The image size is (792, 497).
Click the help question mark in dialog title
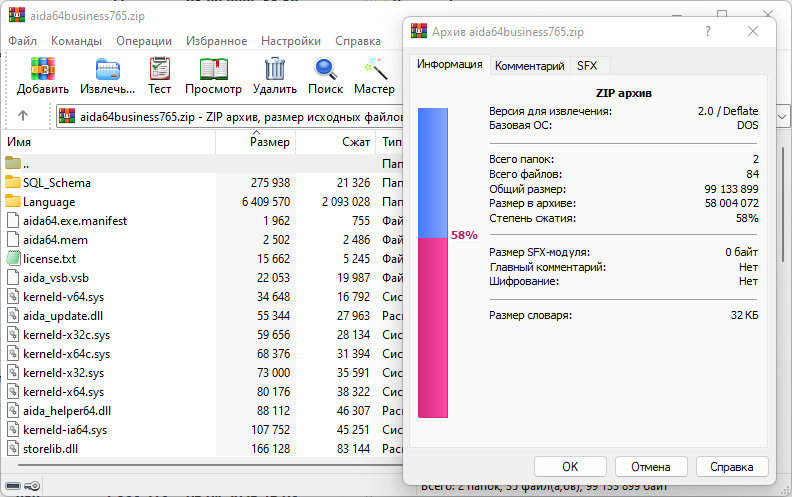click(708, 31)
